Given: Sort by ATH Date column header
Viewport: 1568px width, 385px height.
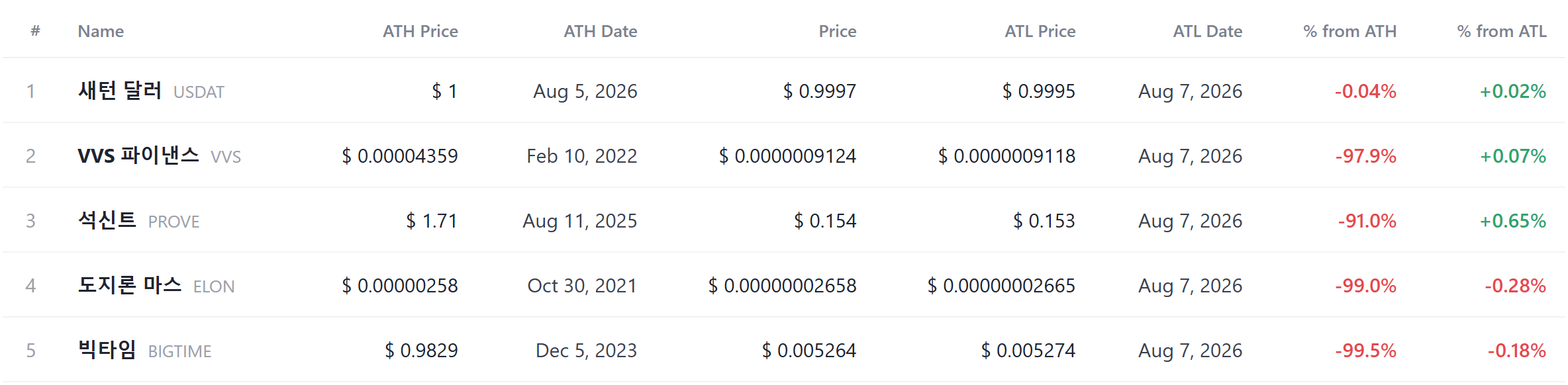Looking at the screenshot, I should pos(601,31).
